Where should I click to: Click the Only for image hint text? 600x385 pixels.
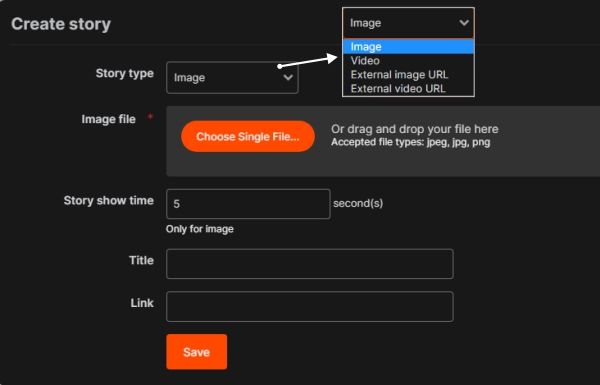[x=200, y=229]
